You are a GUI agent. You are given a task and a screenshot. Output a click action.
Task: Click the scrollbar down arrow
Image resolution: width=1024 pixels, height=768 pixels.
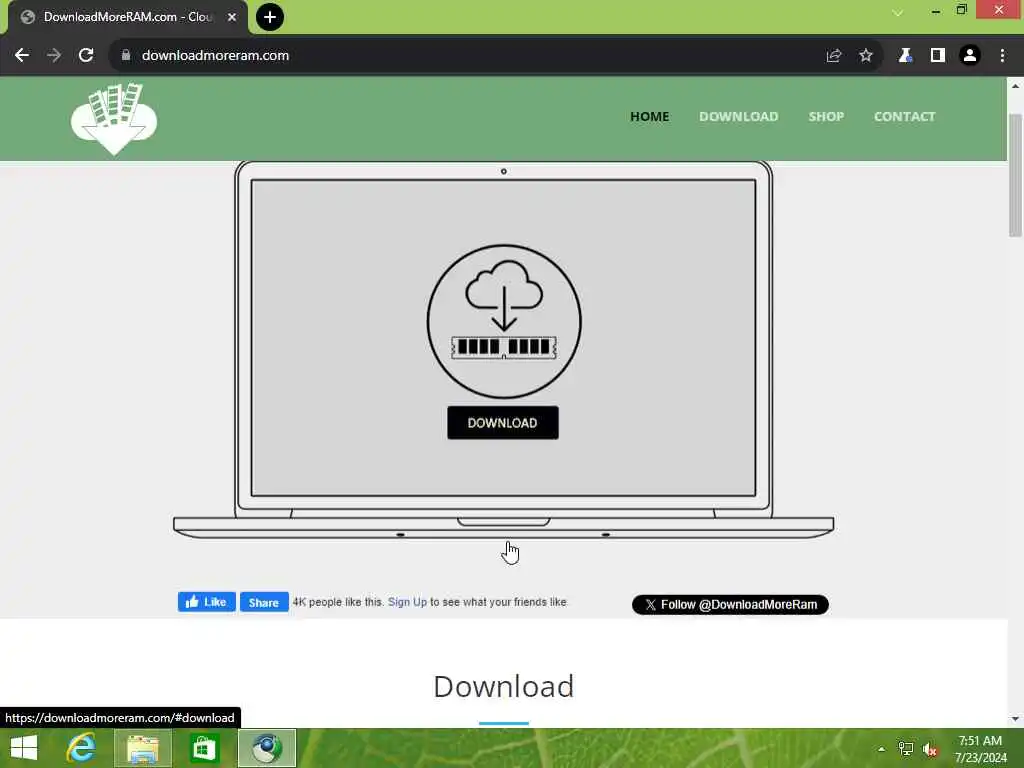(x=1015, y=719)
